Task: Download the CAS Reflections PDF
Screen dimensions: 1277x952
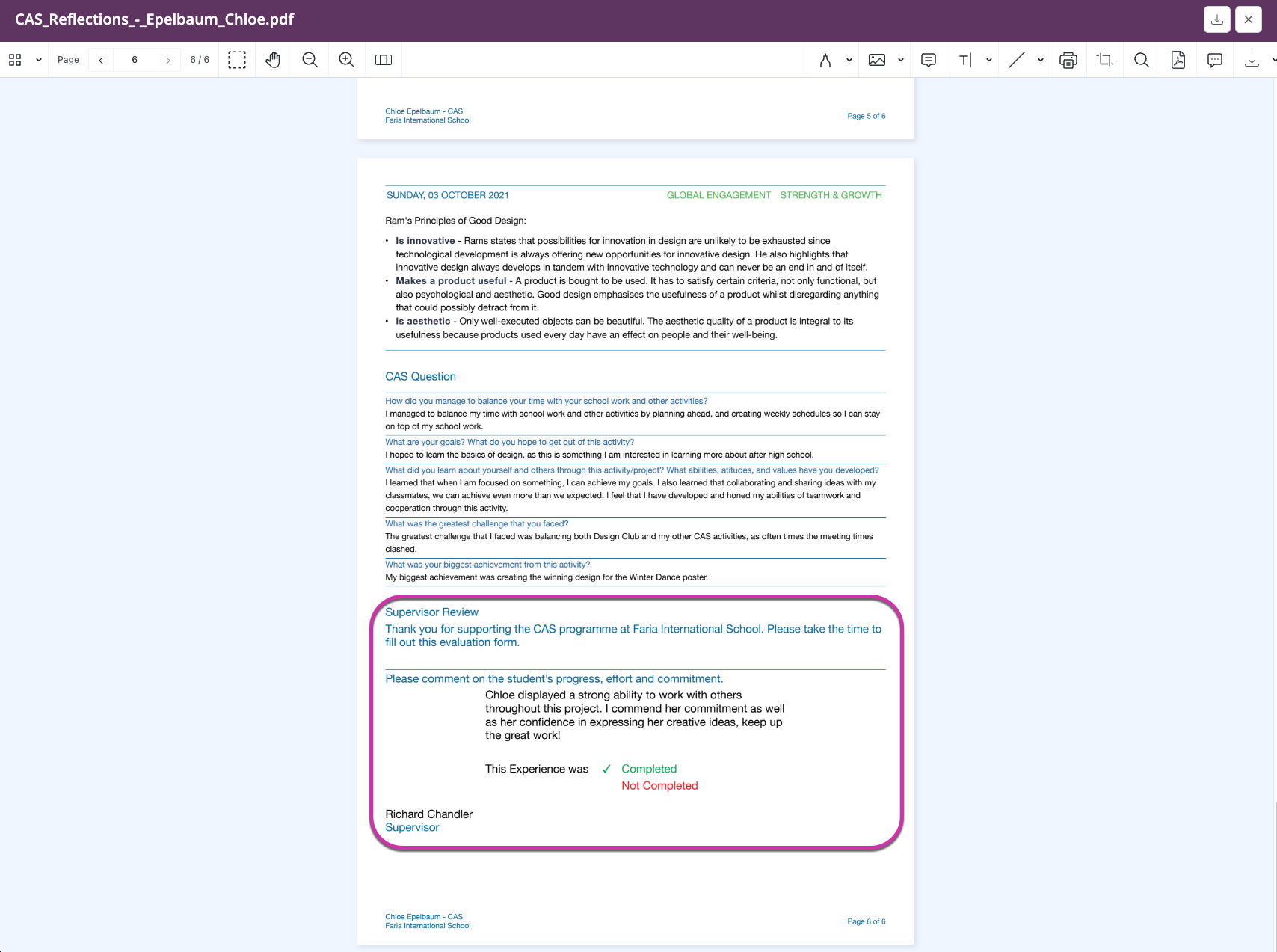Action: pyautogui.click(x=1216, y=19)
